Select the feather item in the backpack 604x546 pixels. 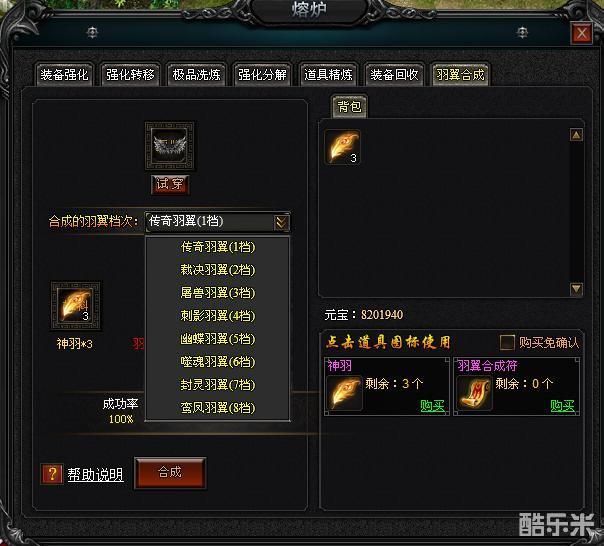[x=342, y=147]
